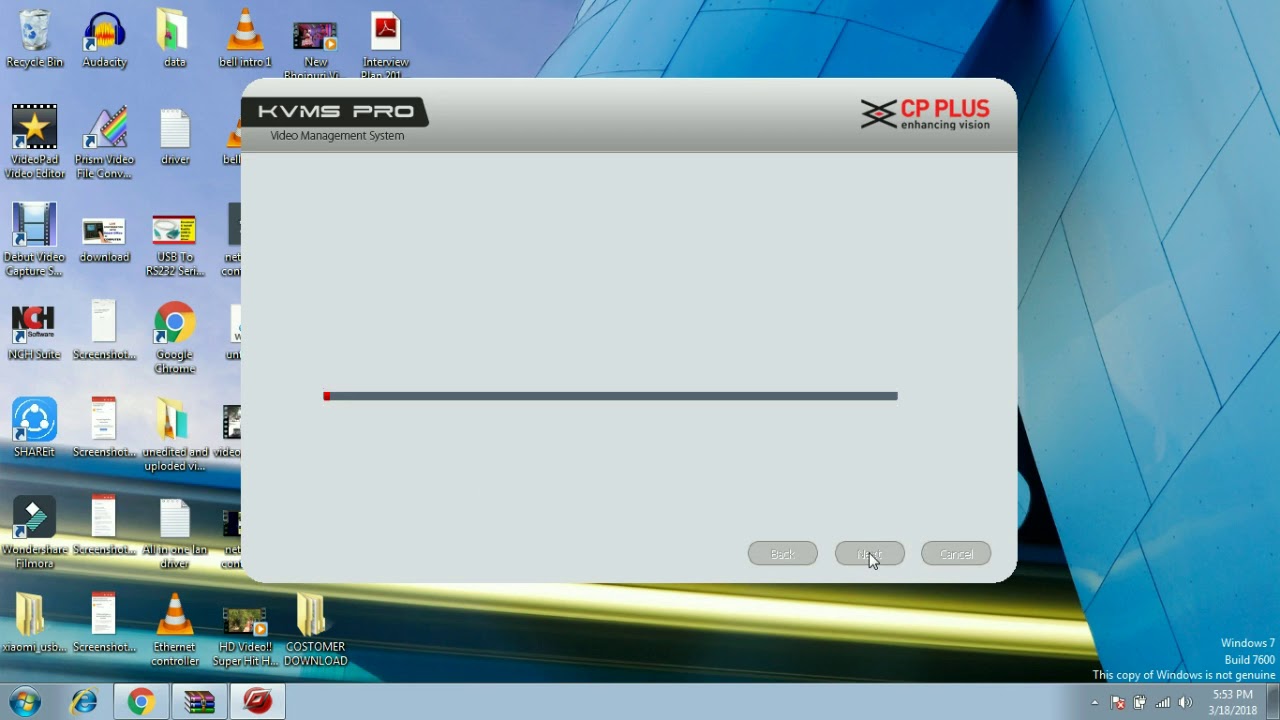Click the network signal tray icon

1163,702
